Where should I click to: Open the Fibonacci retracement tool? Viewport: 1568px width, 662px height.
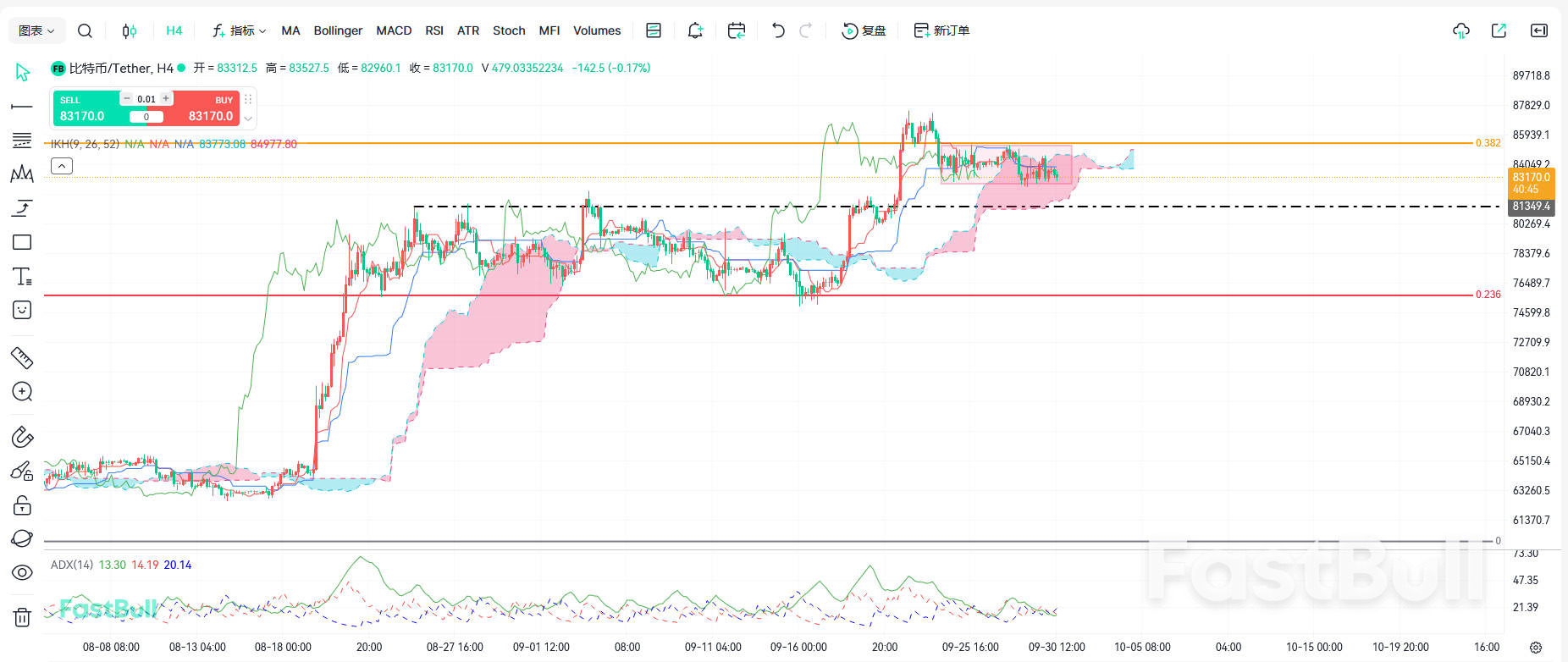tap(22, 141)
